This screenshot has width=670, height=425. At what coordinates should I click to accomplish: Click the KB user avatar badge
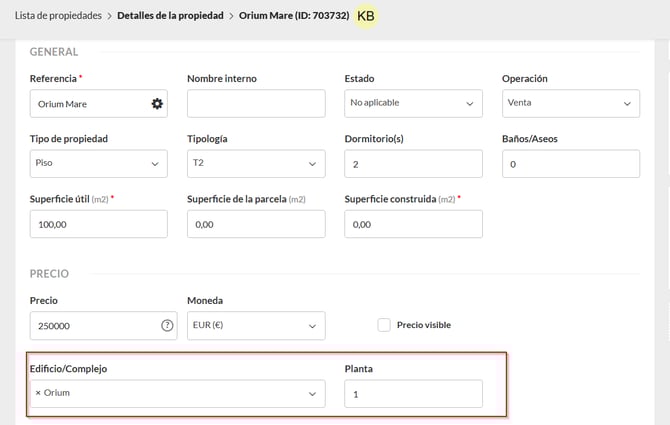click(x=366, y=16)
